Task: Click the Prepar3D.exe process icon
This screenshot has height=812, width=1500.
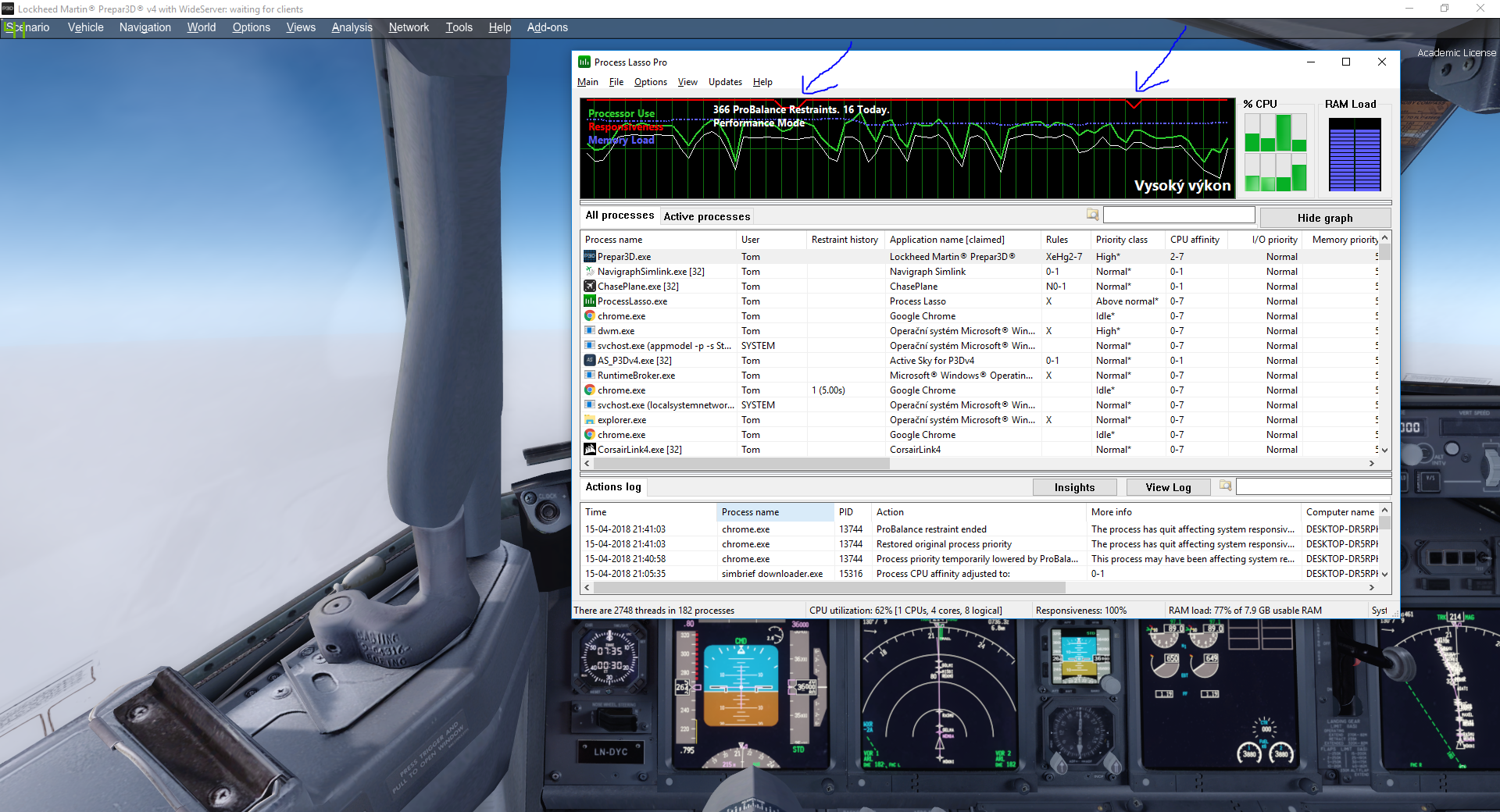Action: [x=590, y=256]
